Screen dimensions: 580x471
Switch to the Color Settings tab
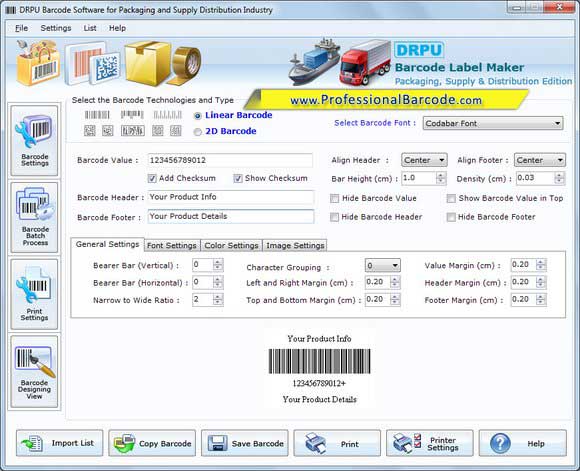pos(232,246)
